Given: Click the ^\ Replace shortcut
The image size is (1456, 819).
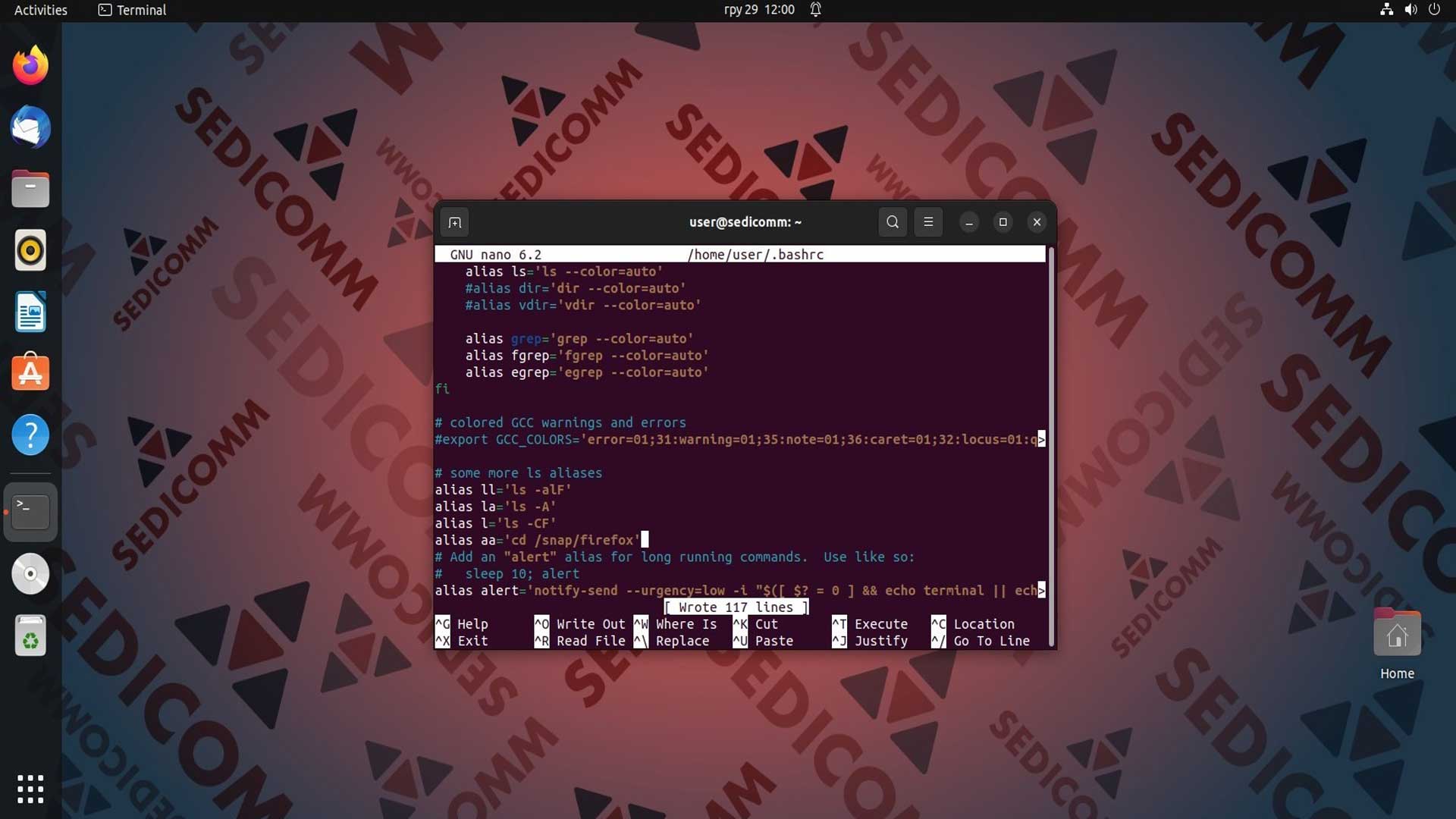Looking at the screenshot, I should [x=672, y=641].
